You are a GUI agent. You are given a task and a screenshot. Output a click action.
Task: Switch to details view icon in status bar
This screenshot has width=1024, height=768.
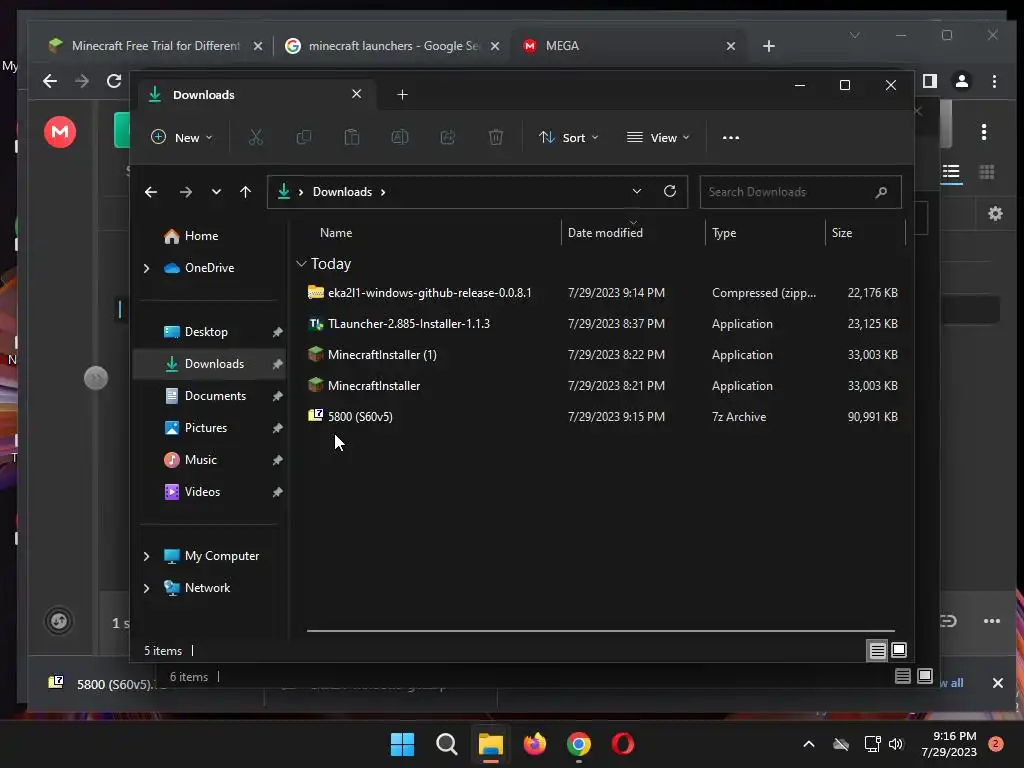pyautogui.click(x=877, y=650)
